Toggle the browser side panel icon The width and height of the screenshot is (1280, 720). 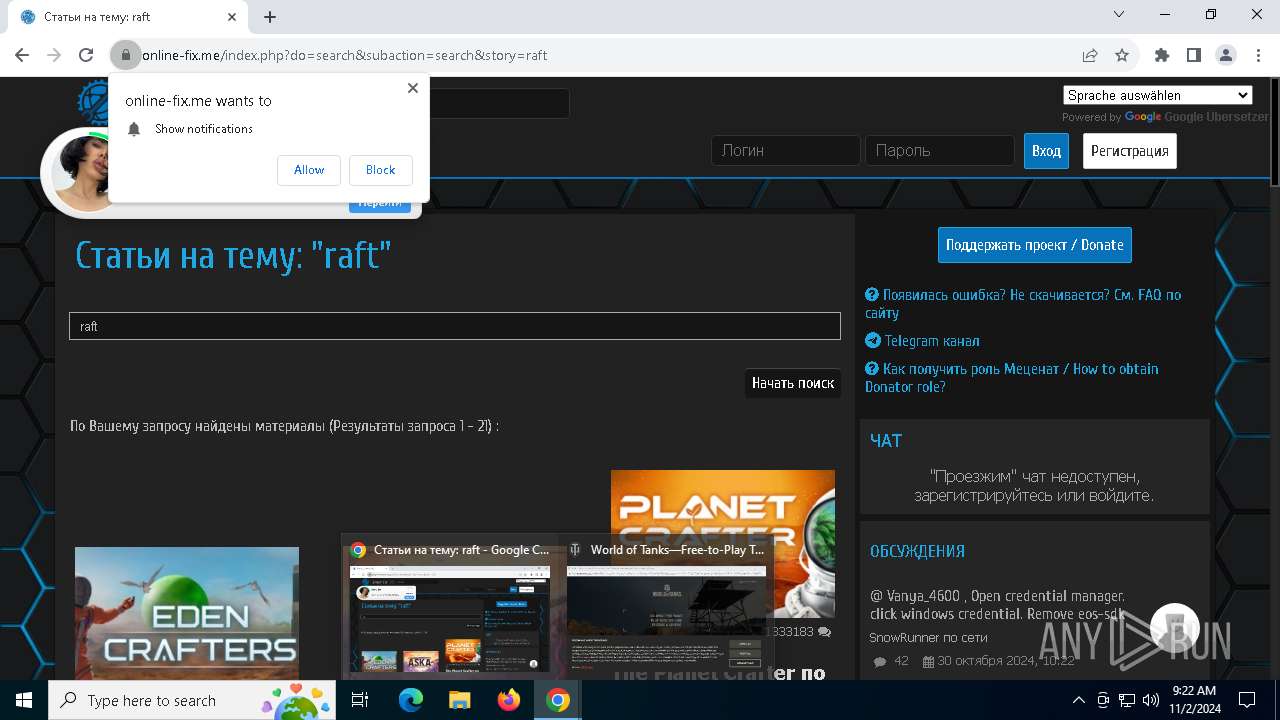(x=1194, y=55)
